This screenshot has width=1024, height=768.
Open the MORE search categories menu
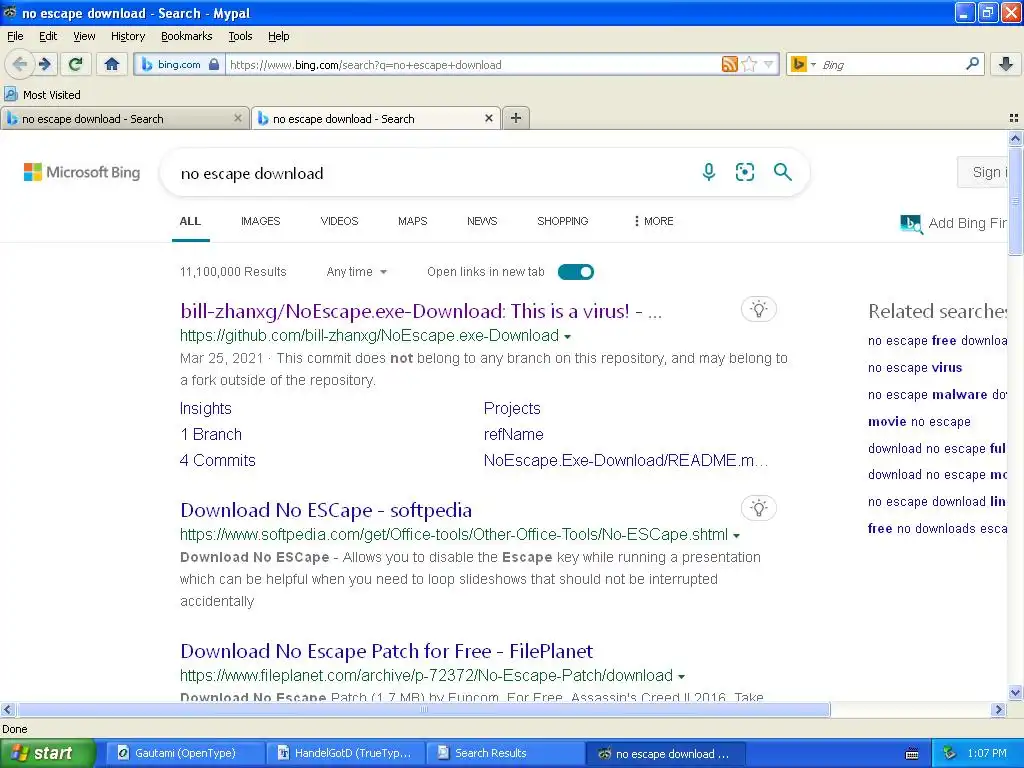click(653, 221)
